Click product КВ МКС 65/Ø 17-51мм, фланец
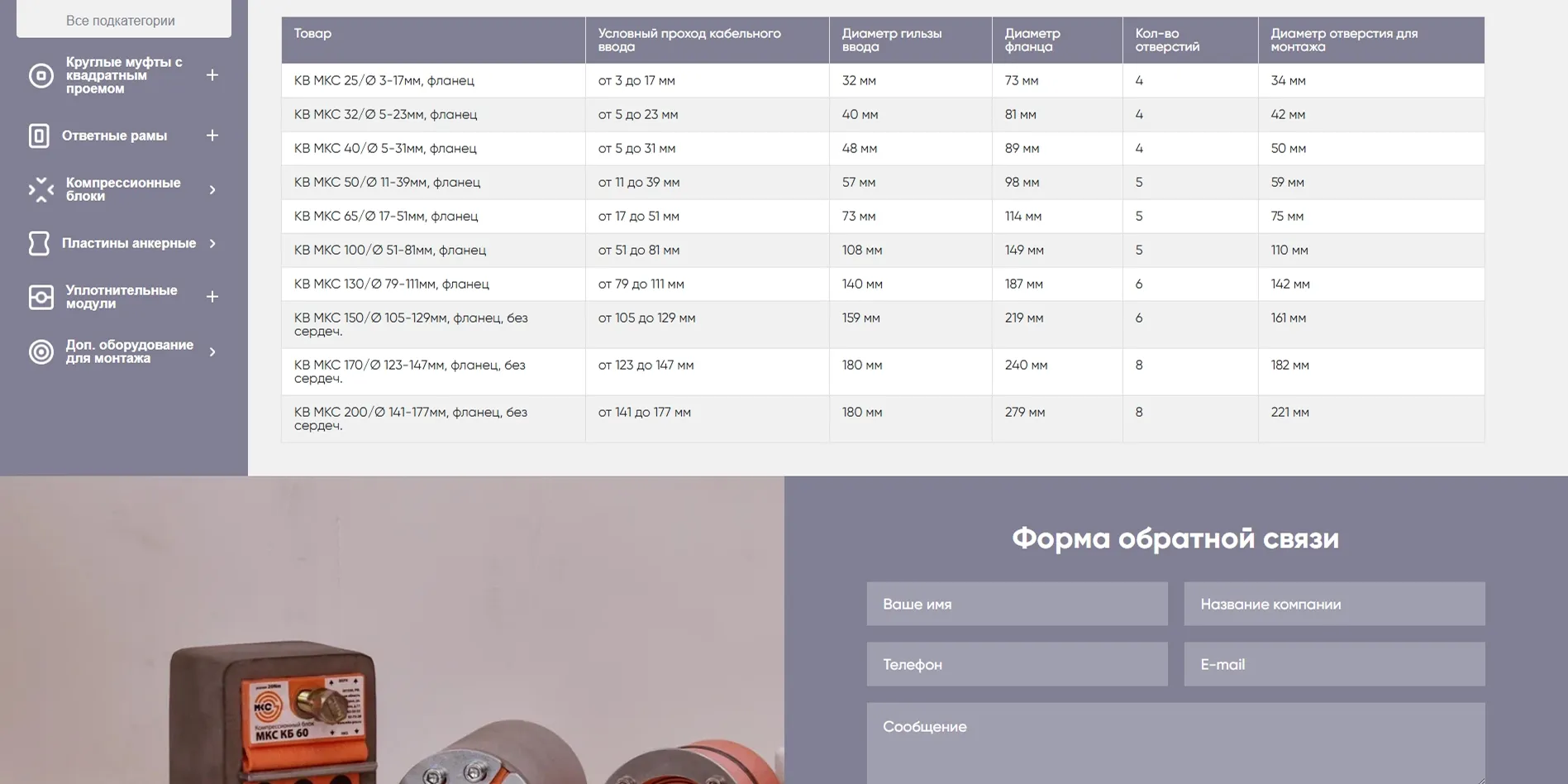Image resolution: width=1568 pixels, height=784 pixels. [x=386, y=216]
